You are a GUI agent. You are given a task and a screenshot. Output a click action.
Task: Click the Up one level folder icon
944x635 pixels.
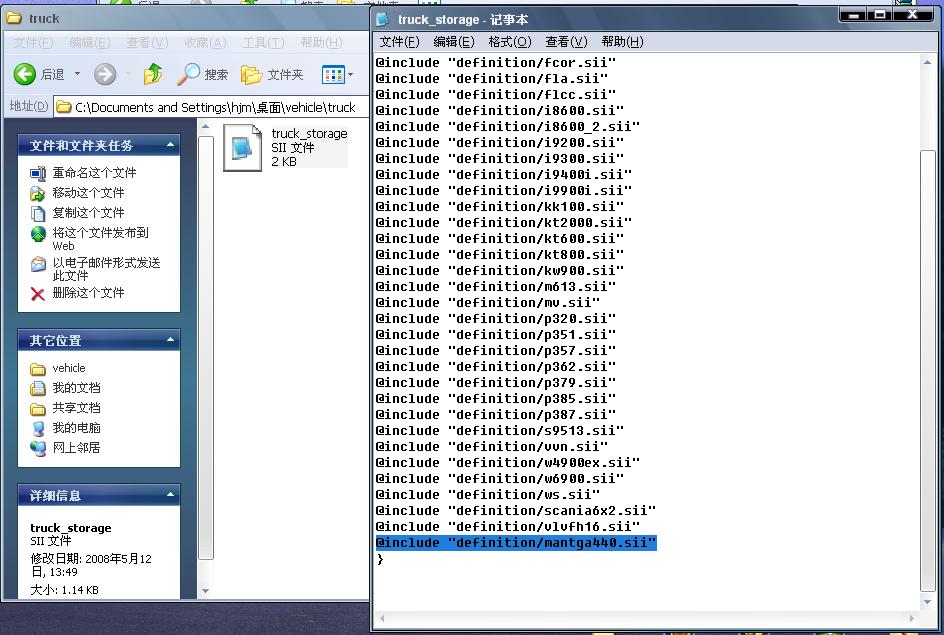(x=152, y=74)
